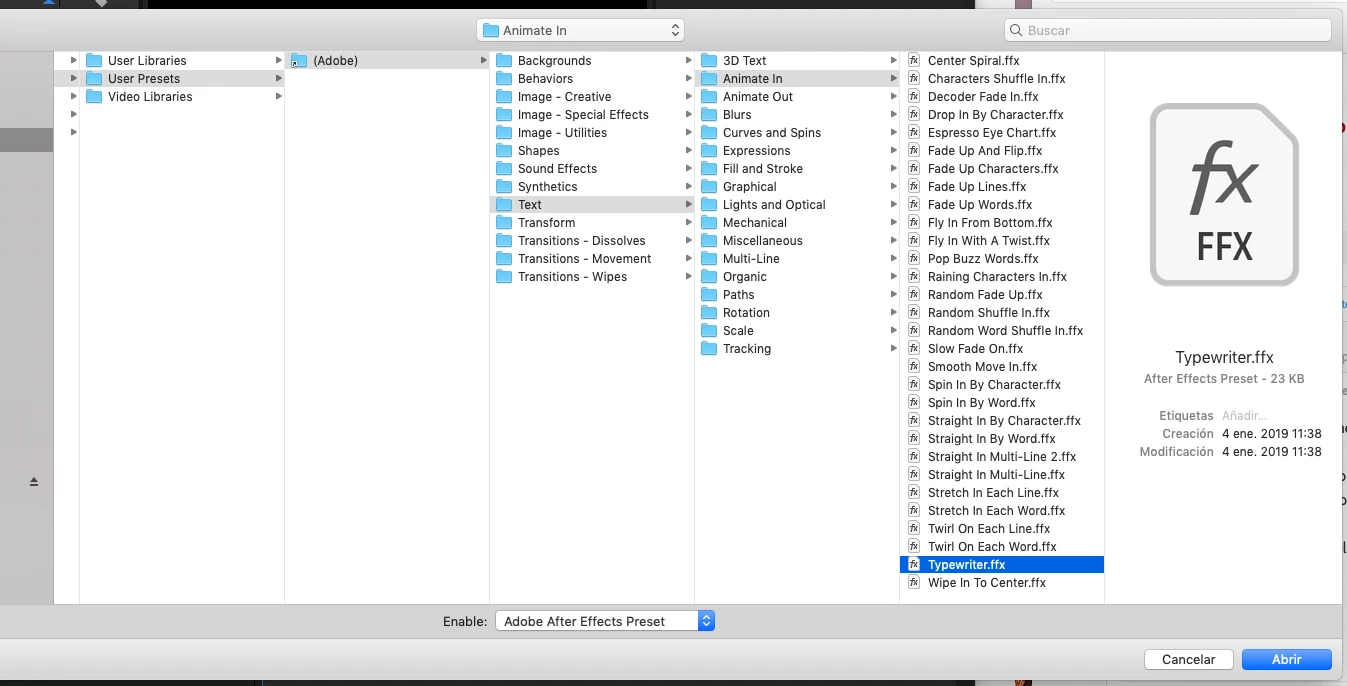Viewport: 1347px width, 686px height.
Task: Click the 3D Text folder icon
Action: [x=709, y=60]
